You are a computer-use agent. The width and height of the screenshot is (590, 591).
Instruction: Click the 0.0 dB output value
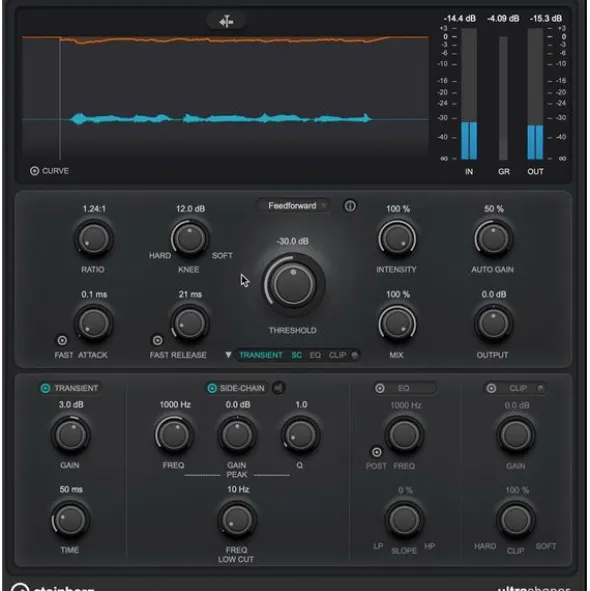[494, 294]
